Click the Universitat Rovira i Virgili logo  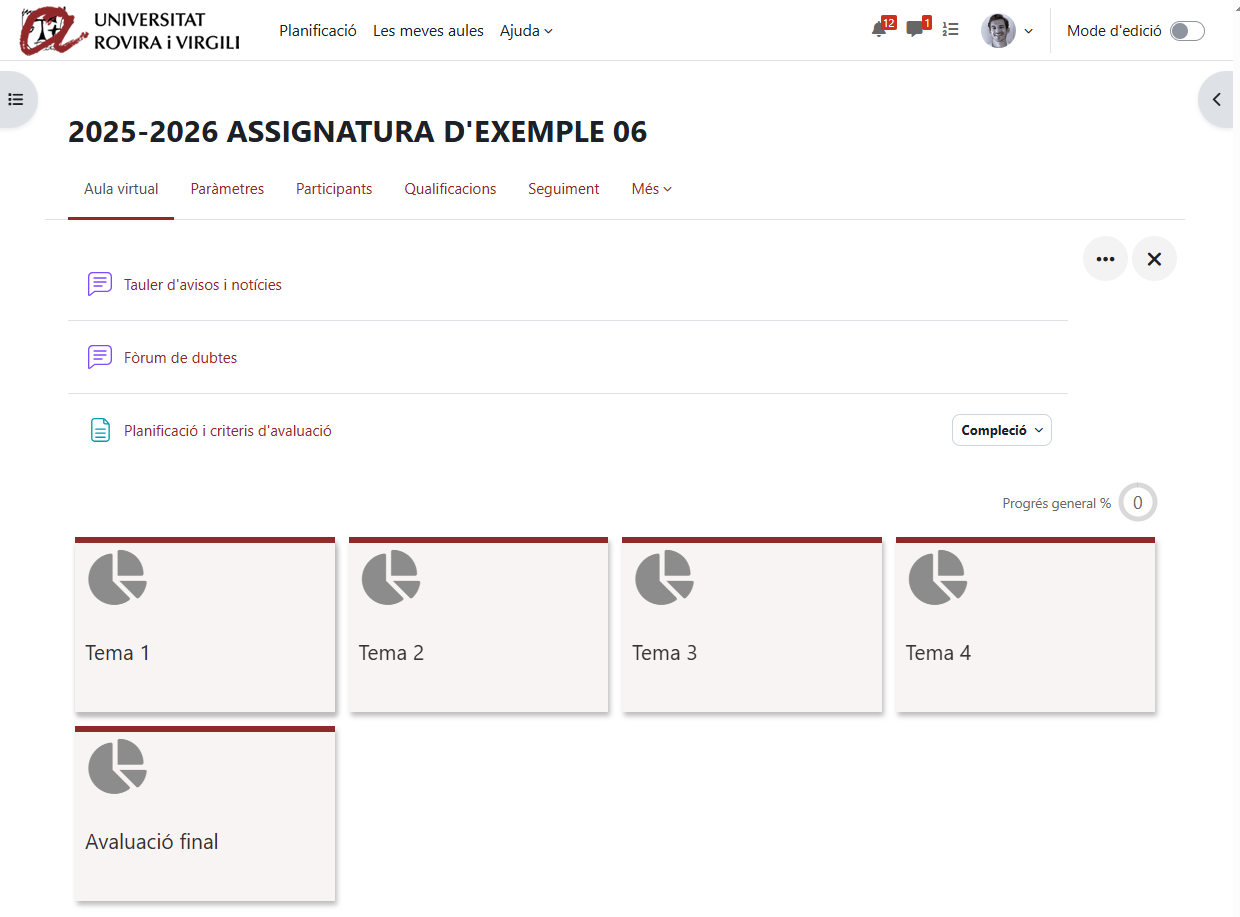[x=130, y=31]
